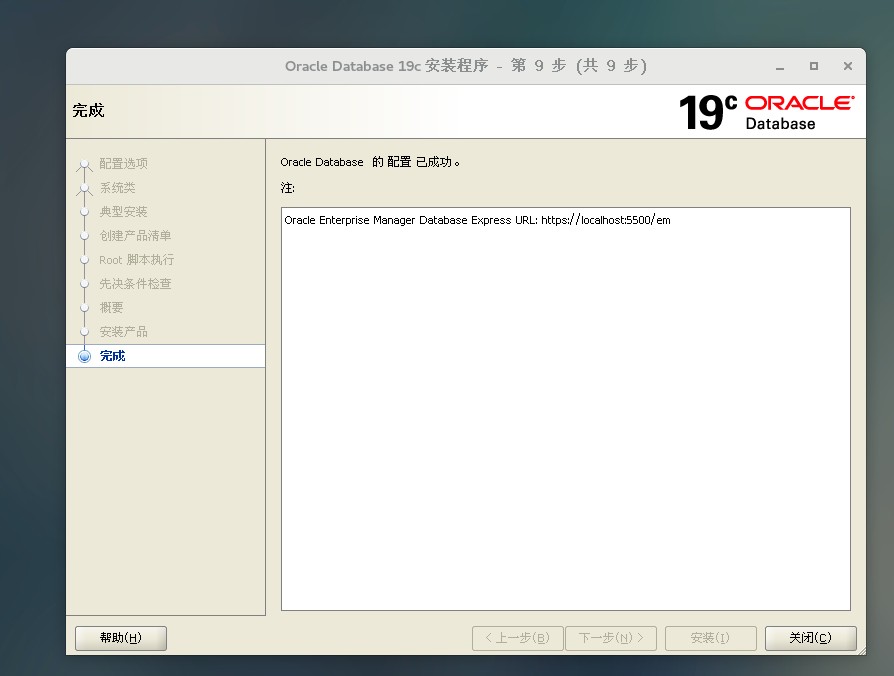Click the disabled 下一步(N) button
894x676 pixels.
(611, 638)
